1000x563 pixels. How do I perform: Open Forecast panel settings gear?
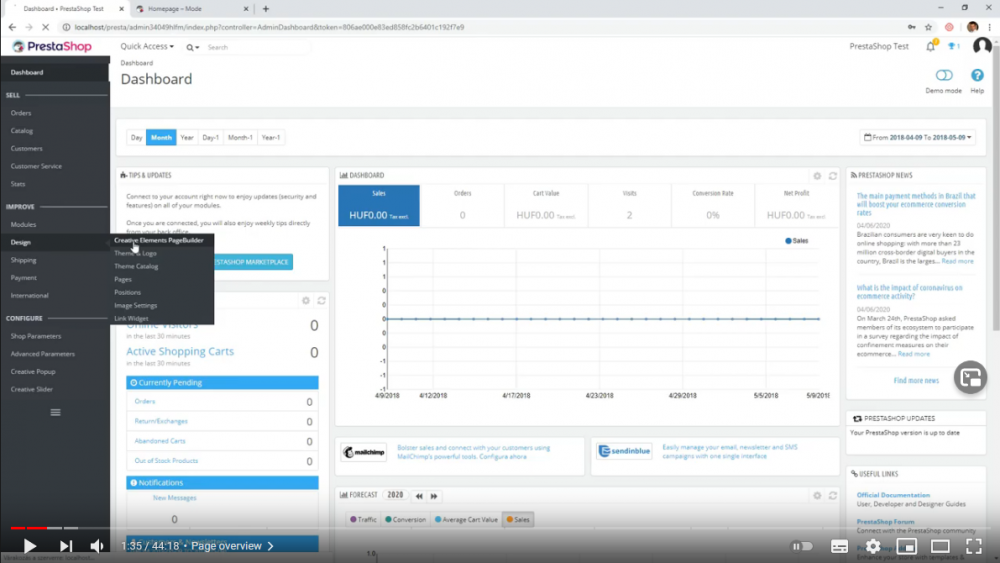(x=817, y=495)
